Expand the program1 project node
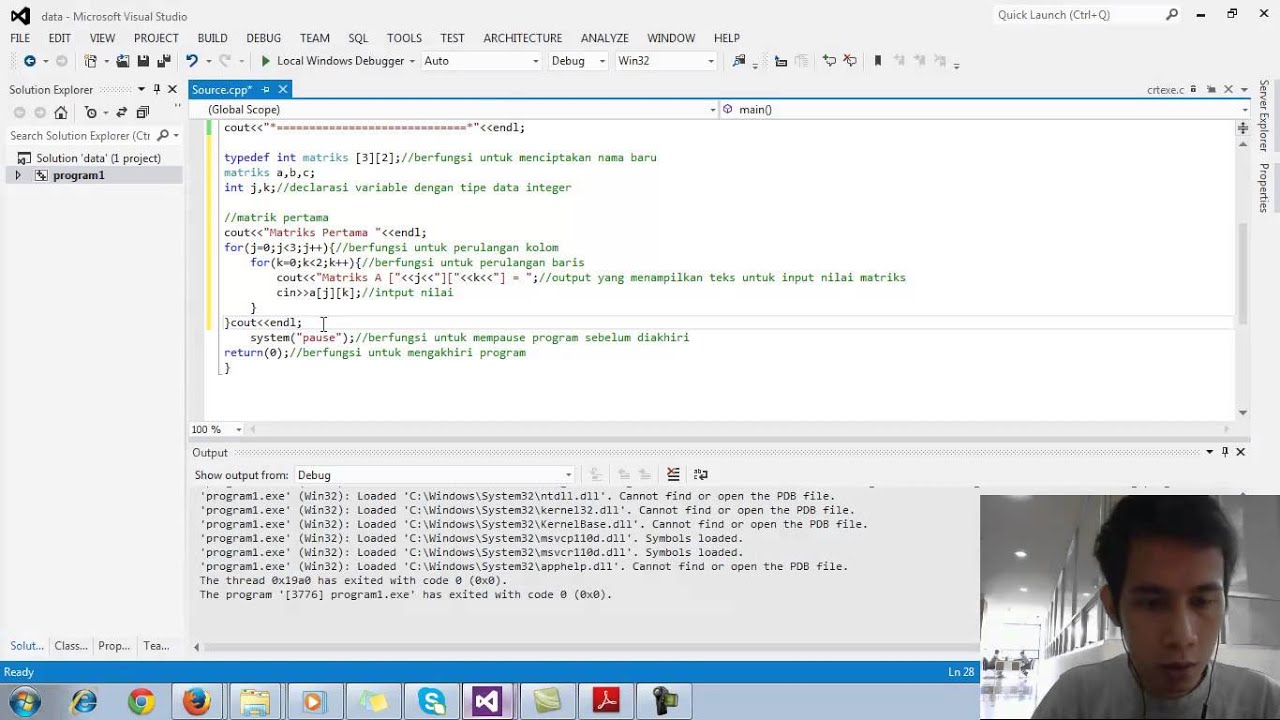Viewport: 1280px width, 720px height. 17,175
